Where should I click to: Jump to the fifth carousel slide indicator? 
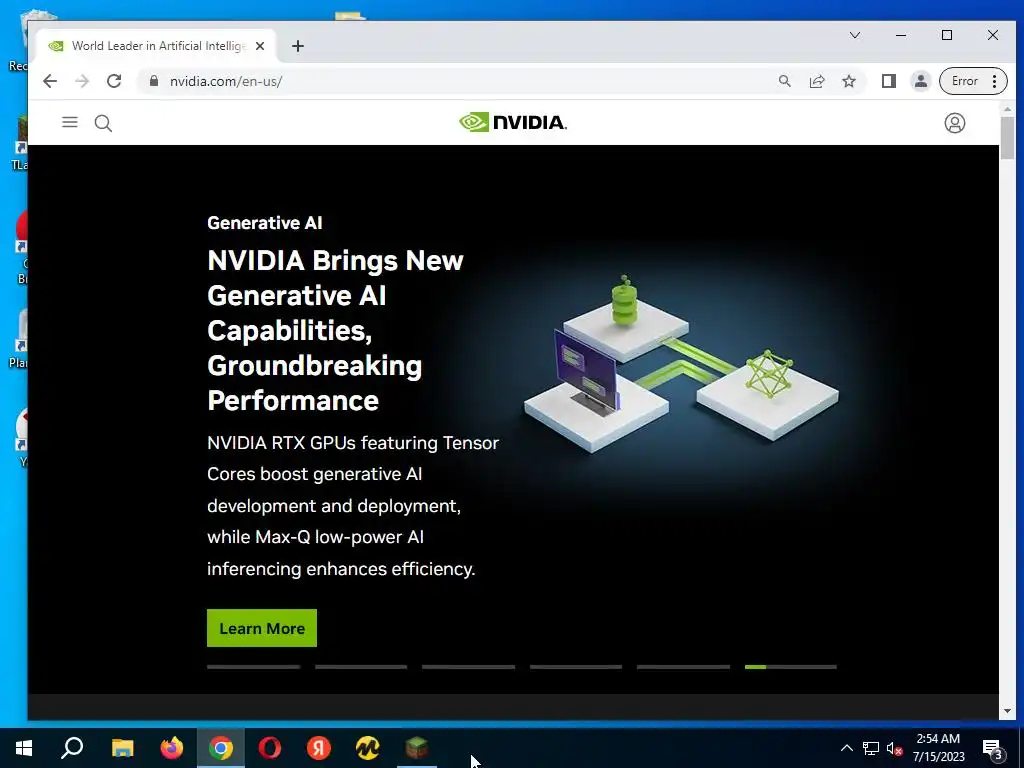pyautogui.click(x=683, y=667)
